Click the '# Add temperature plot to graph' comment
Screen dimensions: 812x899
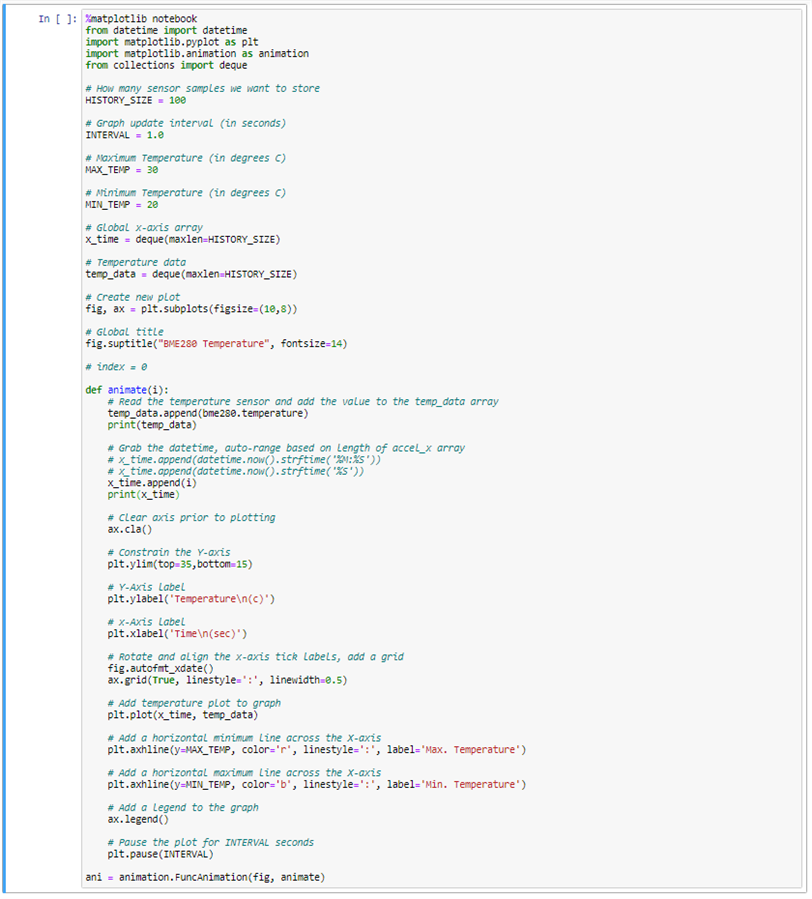(194, 703)
